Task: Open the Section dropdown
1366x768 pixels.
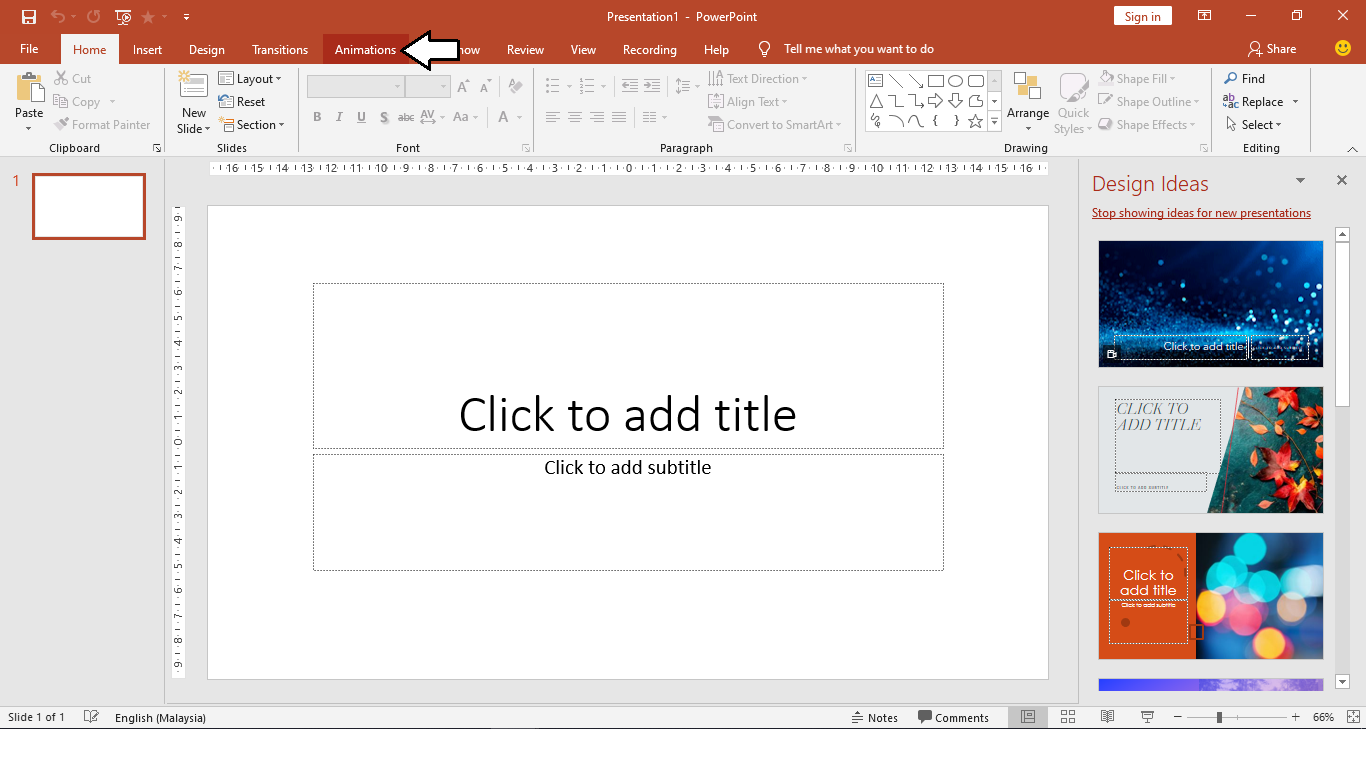Action: click(253, 124)
